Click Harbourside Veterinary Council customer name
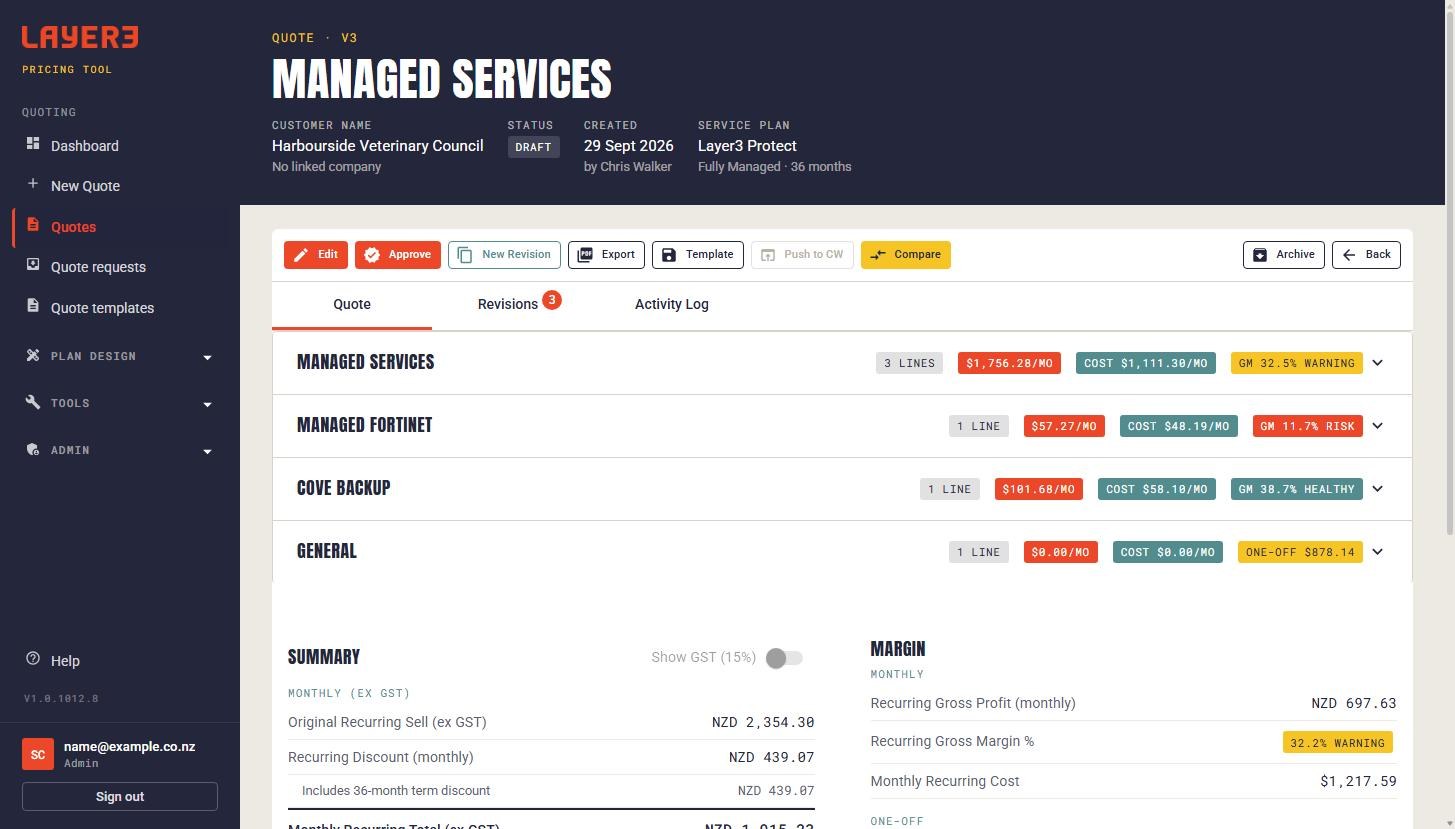The height and width of the screenshot is (829, 1455). (378, 146)
